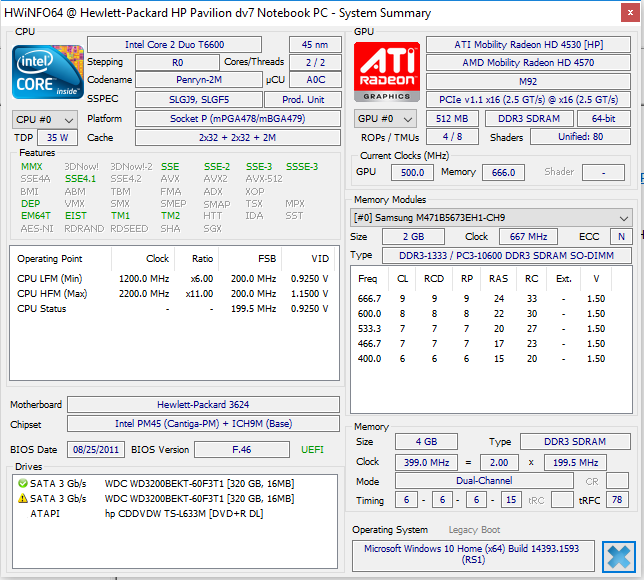
Task: Expand the Samsung M471B5673EH1-CH9 memory module dropdown
Action: click(491, 218)
